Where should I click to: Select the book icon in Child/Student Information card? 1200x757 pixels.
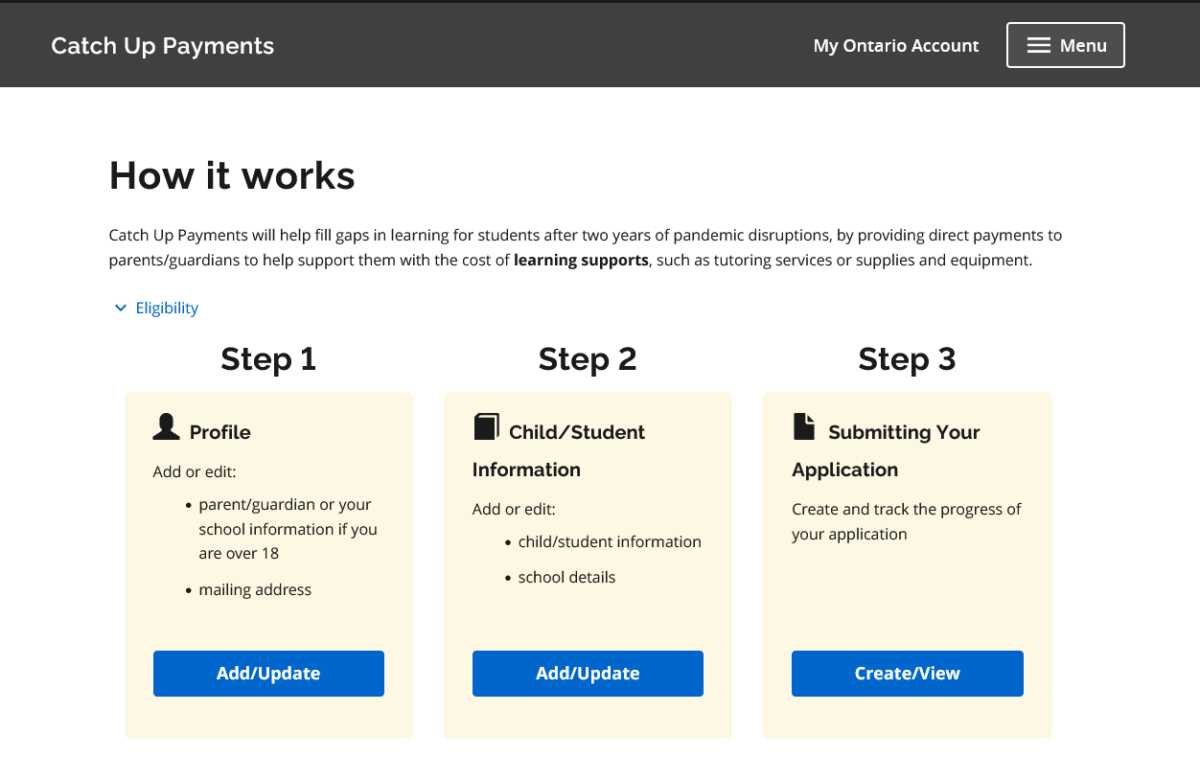click(x=486, y=425)
